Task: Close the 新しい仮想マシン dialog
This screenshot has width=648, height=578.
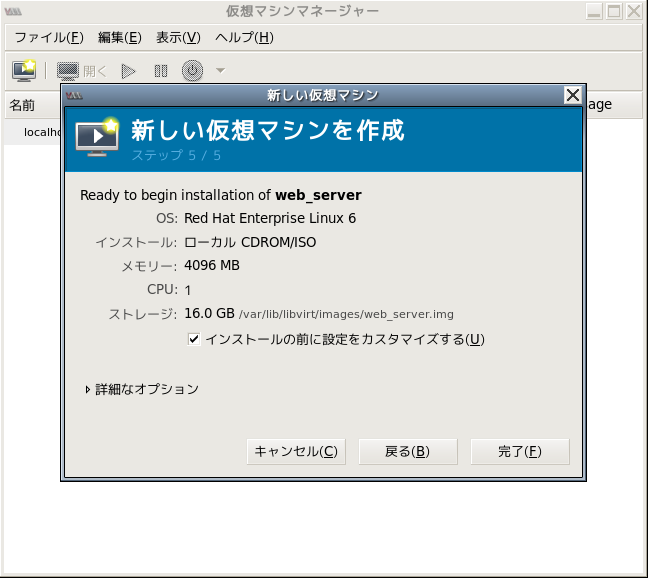Action: (x=573, y=95)
